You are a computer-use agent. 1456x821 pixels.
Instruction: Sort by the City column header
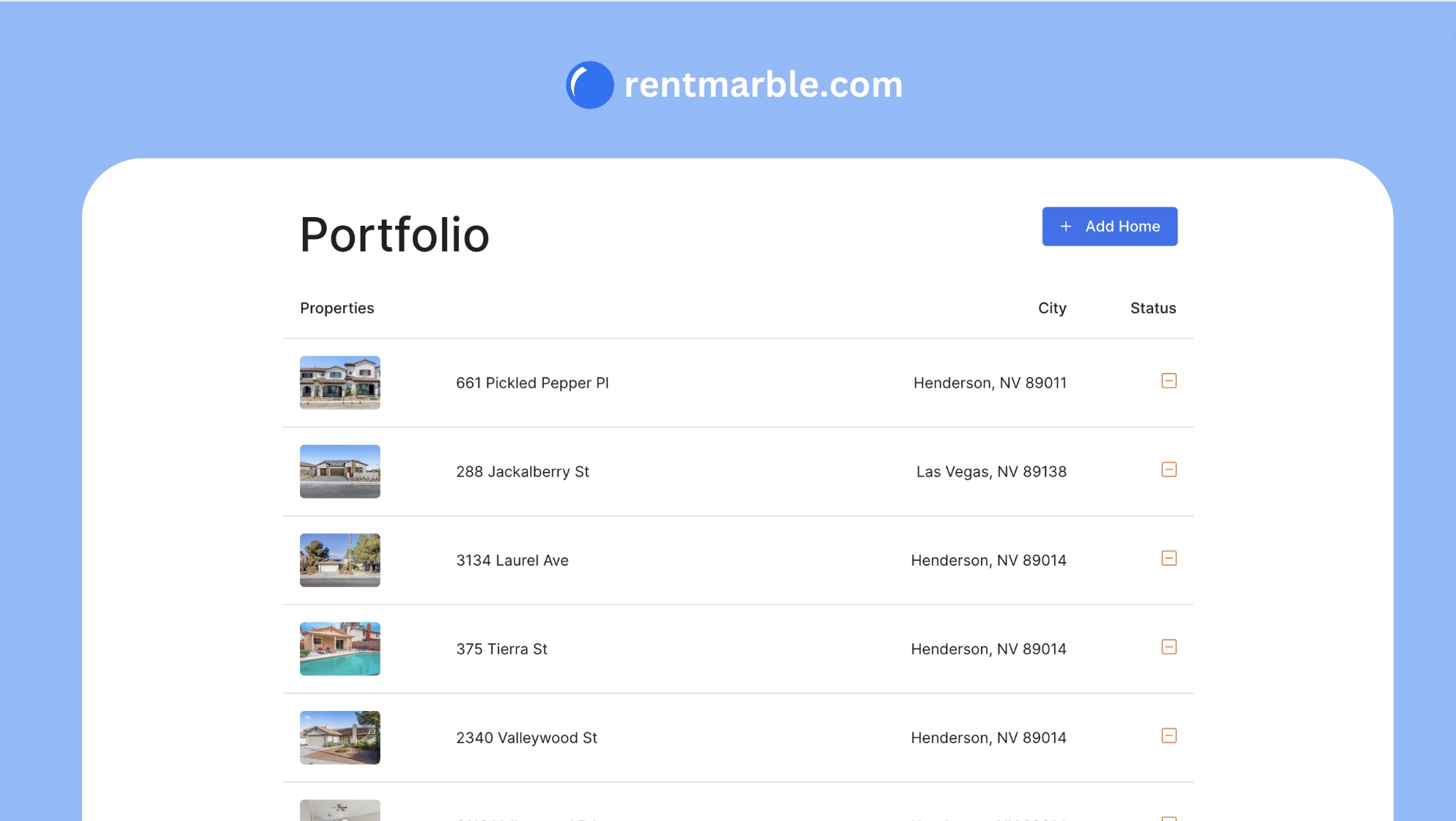click(1051, 309)
